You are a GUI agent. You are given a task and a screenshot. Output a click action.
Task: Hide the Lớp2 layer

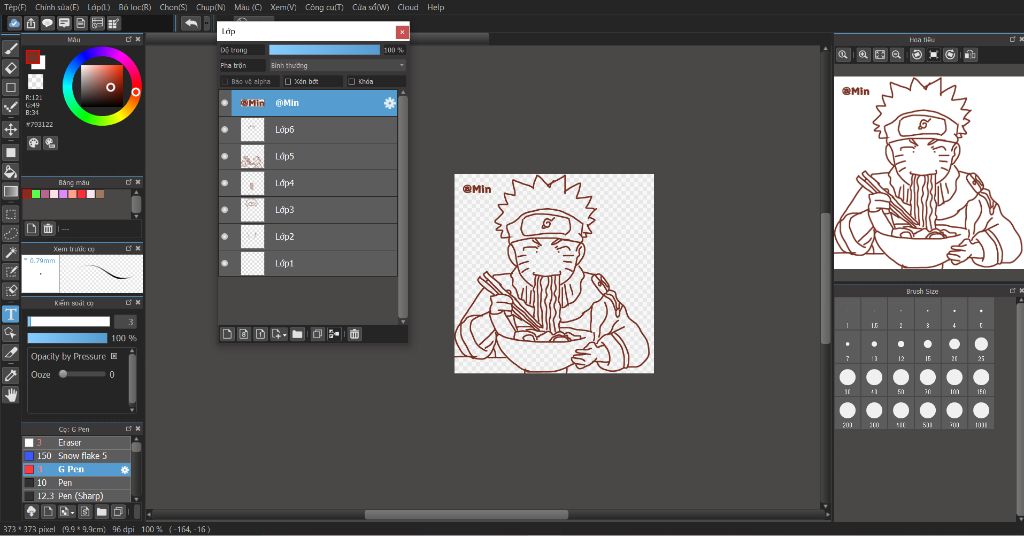point(225,237)
